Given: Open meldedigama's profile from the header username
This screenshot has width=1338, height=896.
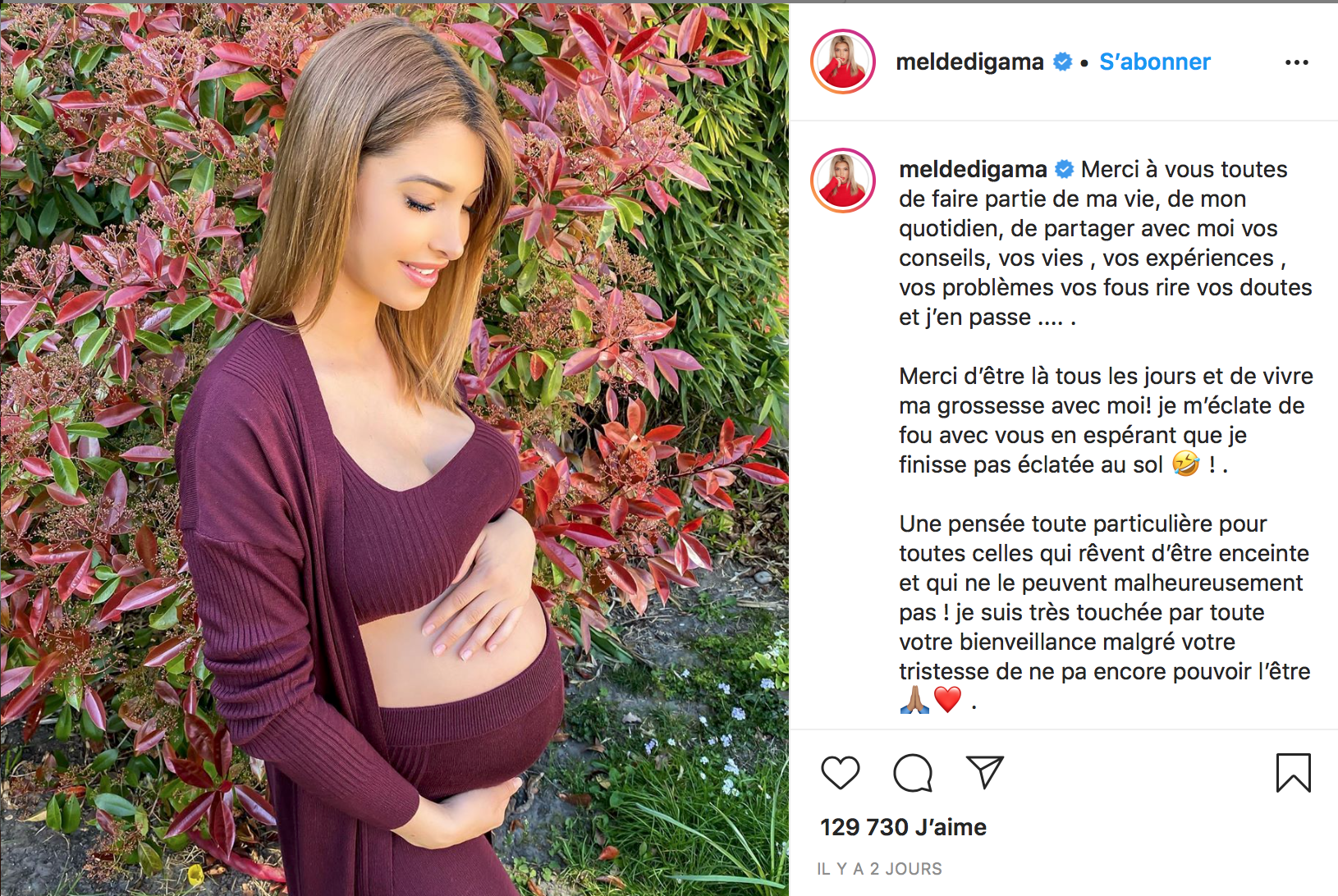Looking at the screenshot, I should (x=969, y=62).
